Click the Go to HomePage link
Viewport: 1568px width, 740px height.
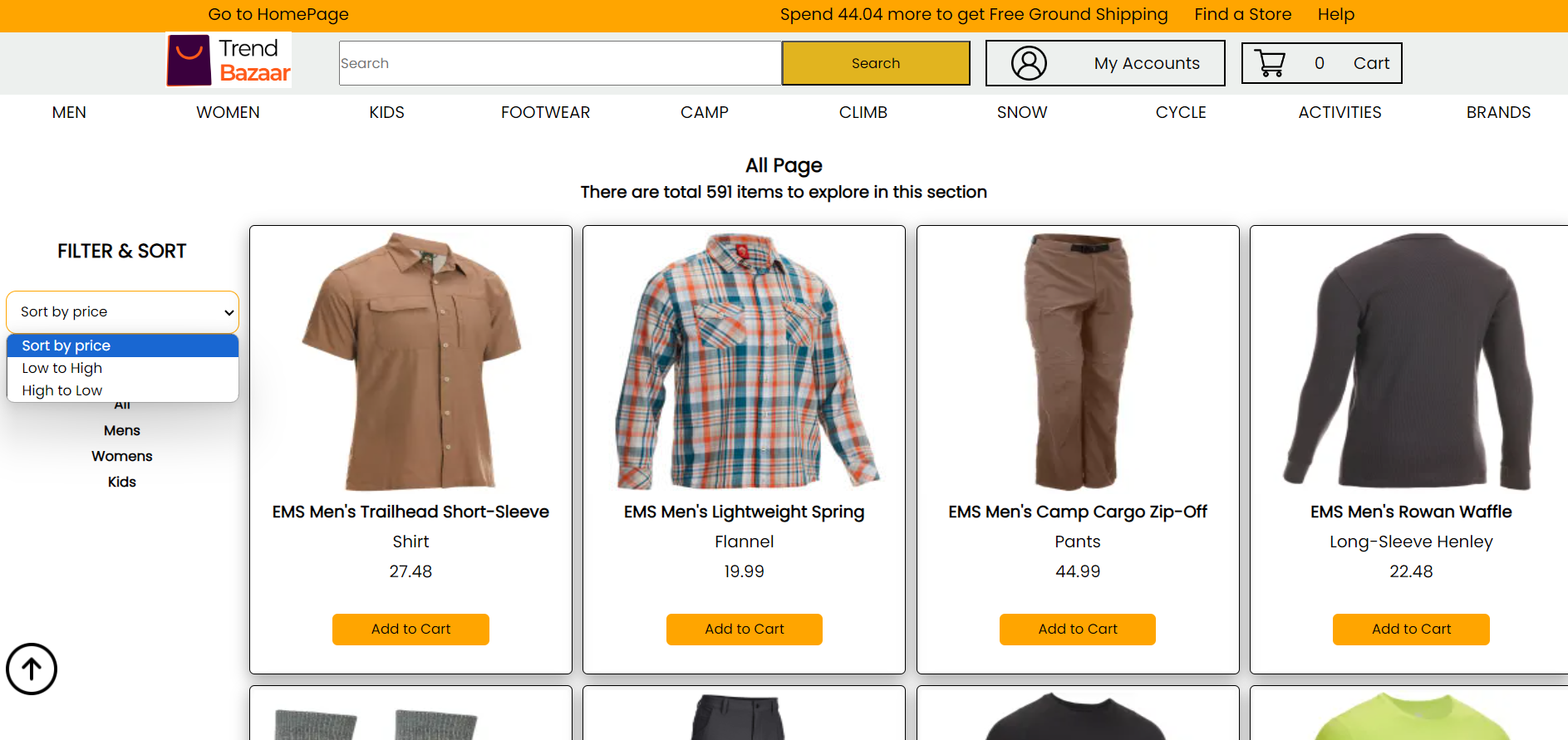(x=278, y=14)
